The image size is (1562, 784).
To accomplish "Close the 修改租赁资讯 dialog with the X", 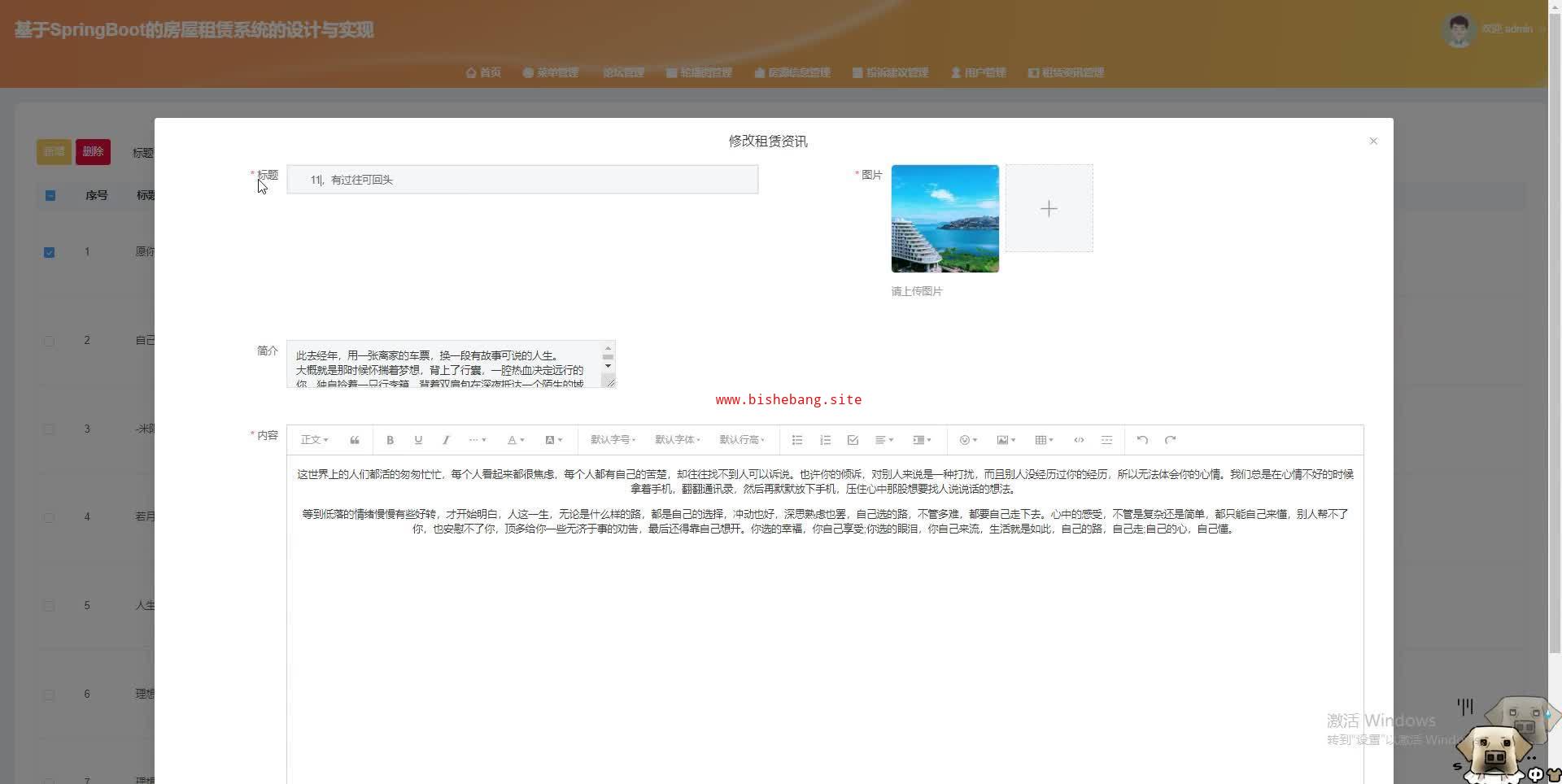I will [1373, 141].
